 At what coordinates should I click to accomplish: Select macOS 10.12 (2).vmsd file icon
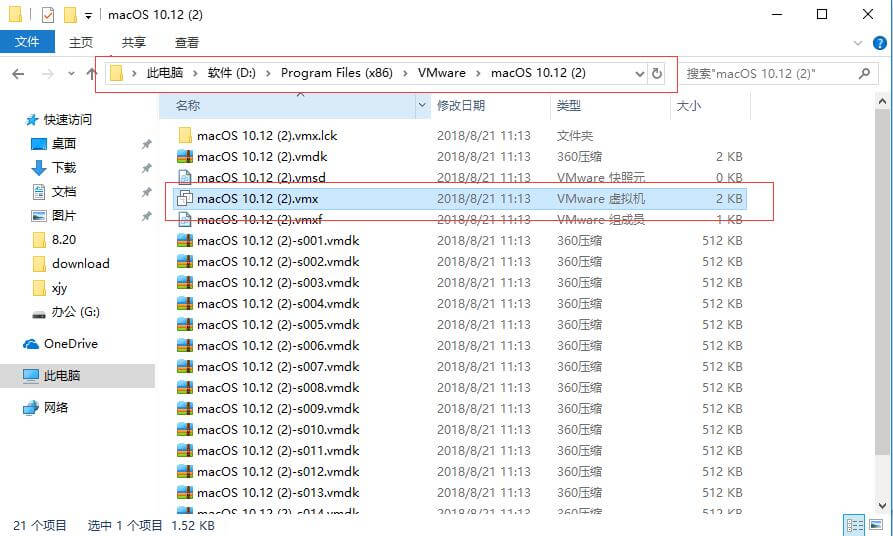pyautogui.click(x=185, y=178)
